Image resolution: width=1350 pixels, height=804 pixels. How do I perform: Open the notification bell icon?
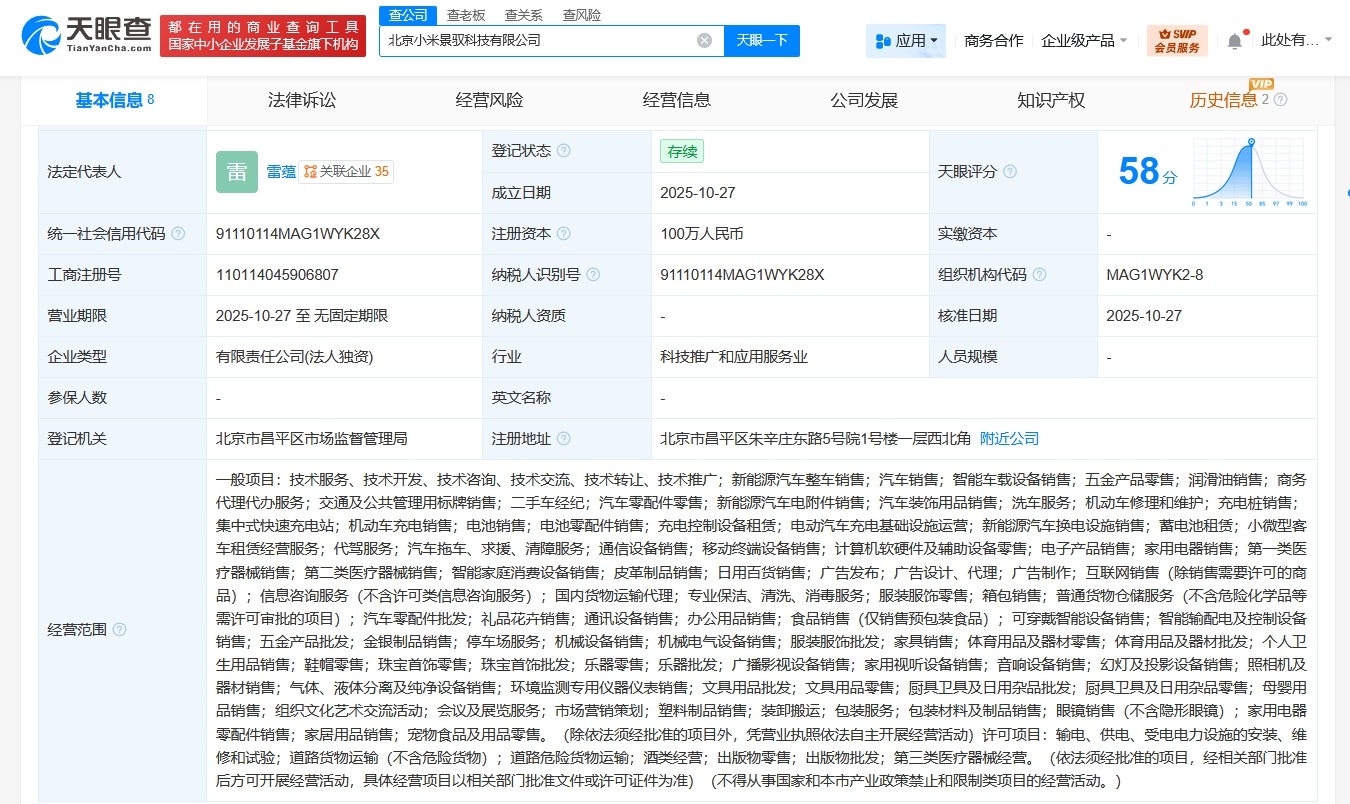tap(1235, 40)
